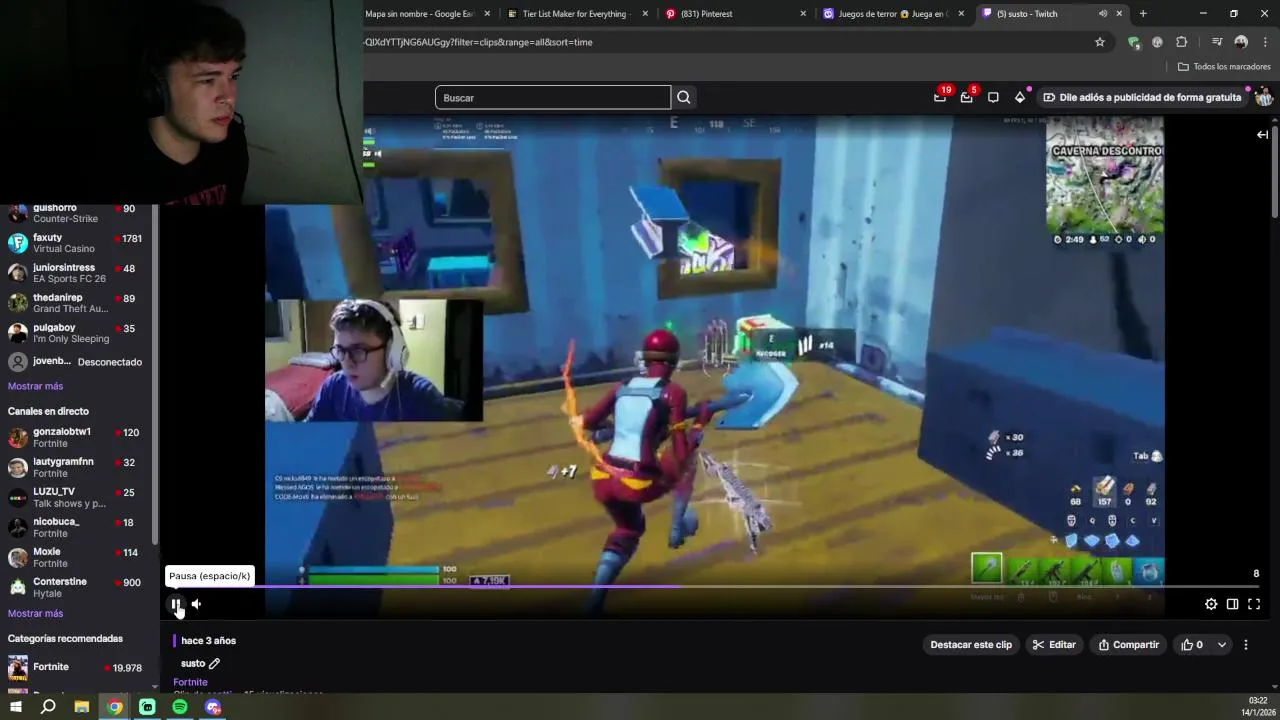This screenshot has width=1280, height=720.
Task: Open the Chrome profile avatar
Action: tap(1241, 42)
